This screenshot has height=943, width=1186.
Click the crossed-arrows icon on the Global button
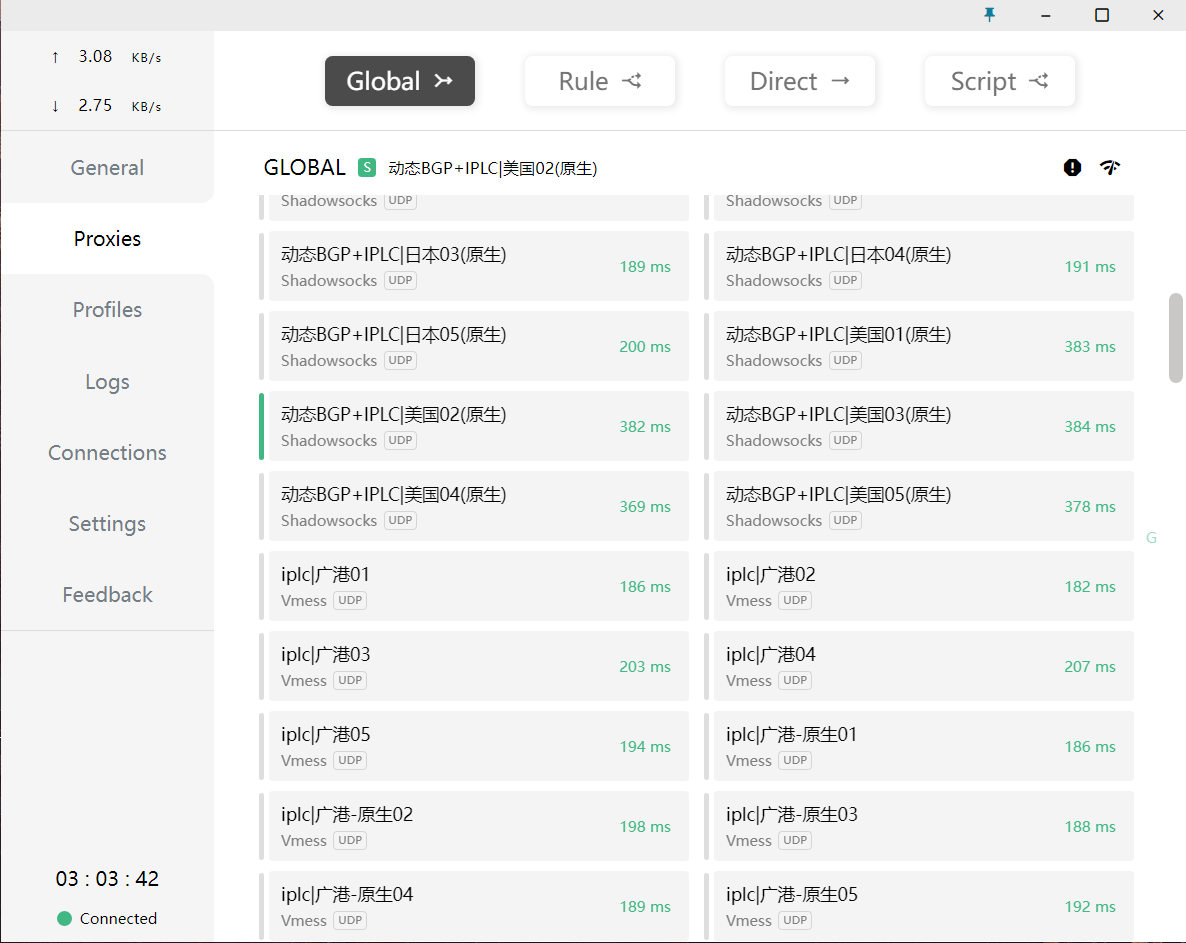click(x=441, y=81)
